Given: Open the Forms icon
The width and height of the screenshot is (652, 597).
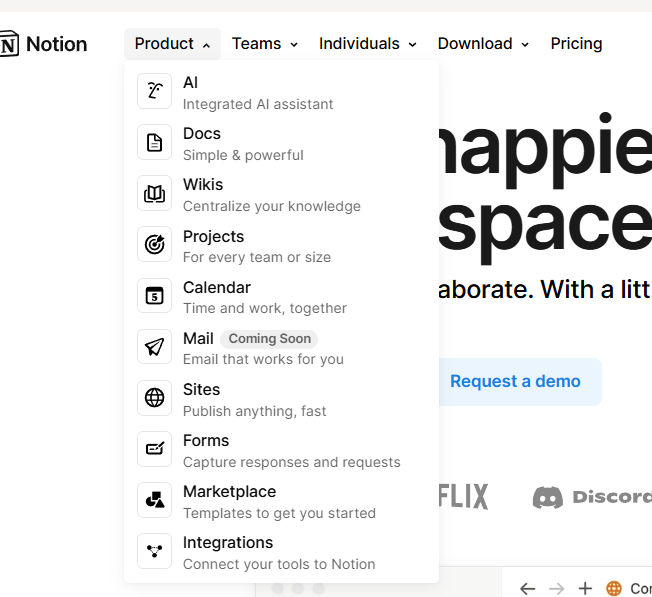Looking at the screenshot, I should pyautogui.click(x=154, y=449).
